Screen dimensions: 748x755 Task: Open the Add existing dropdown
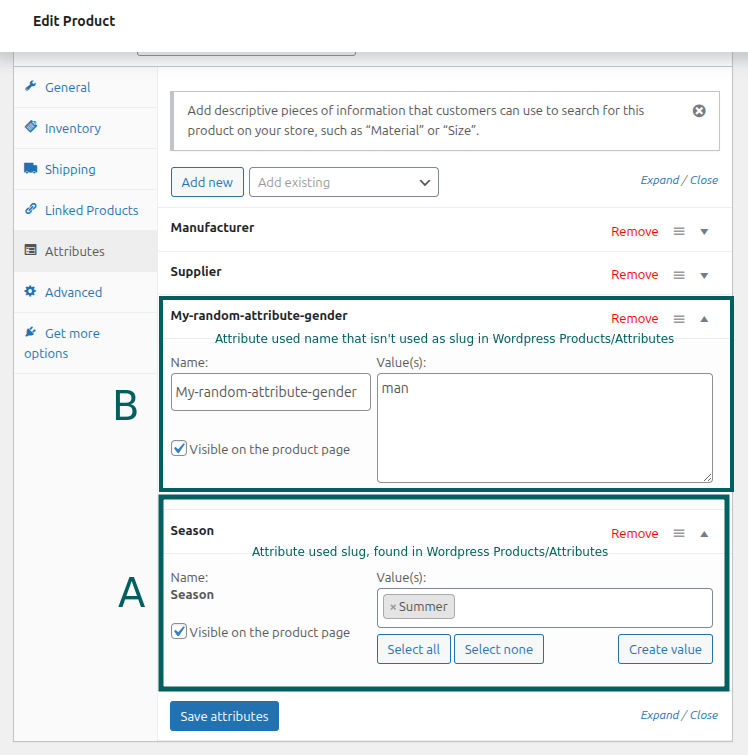pos(344,182)
